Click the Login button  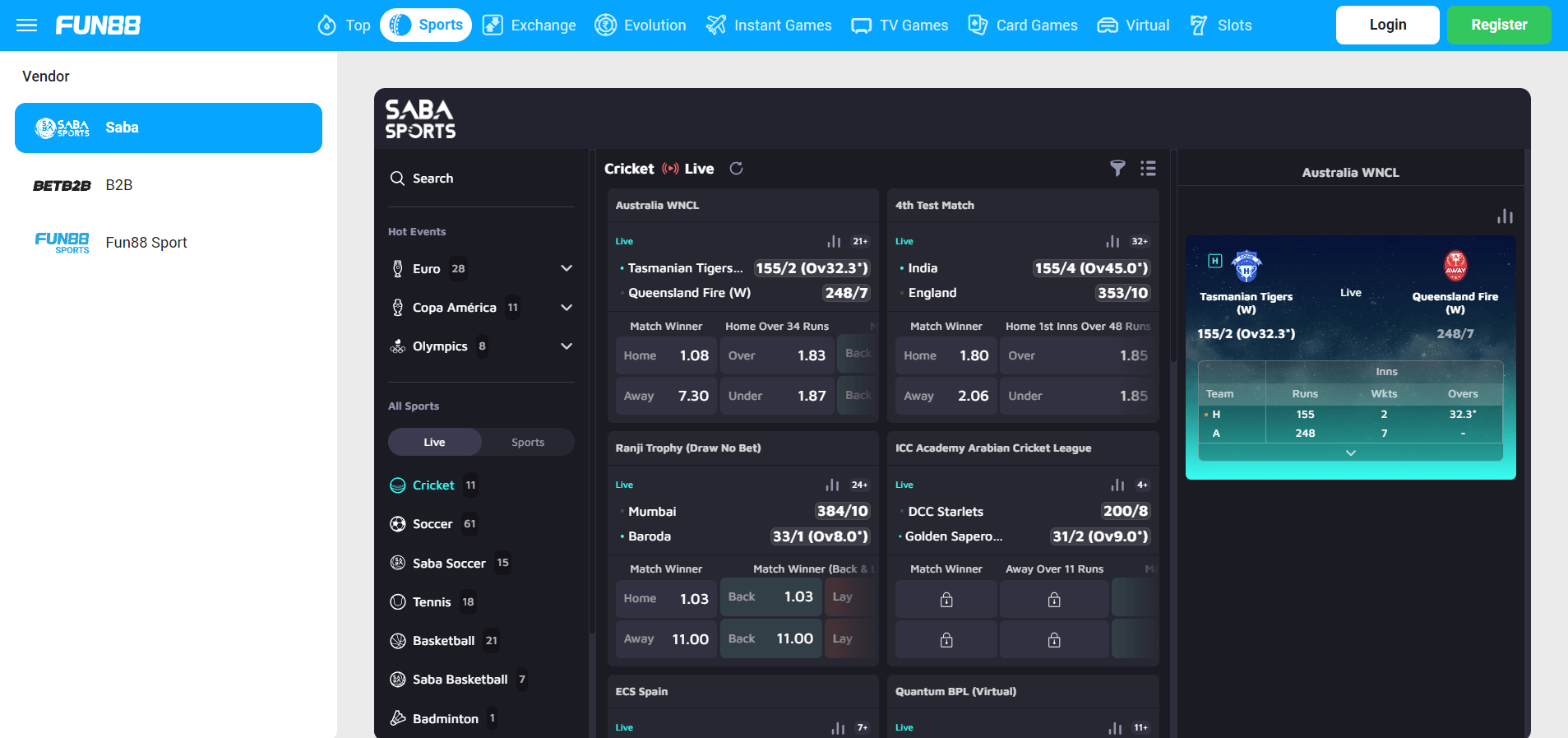click(1387, 25)
